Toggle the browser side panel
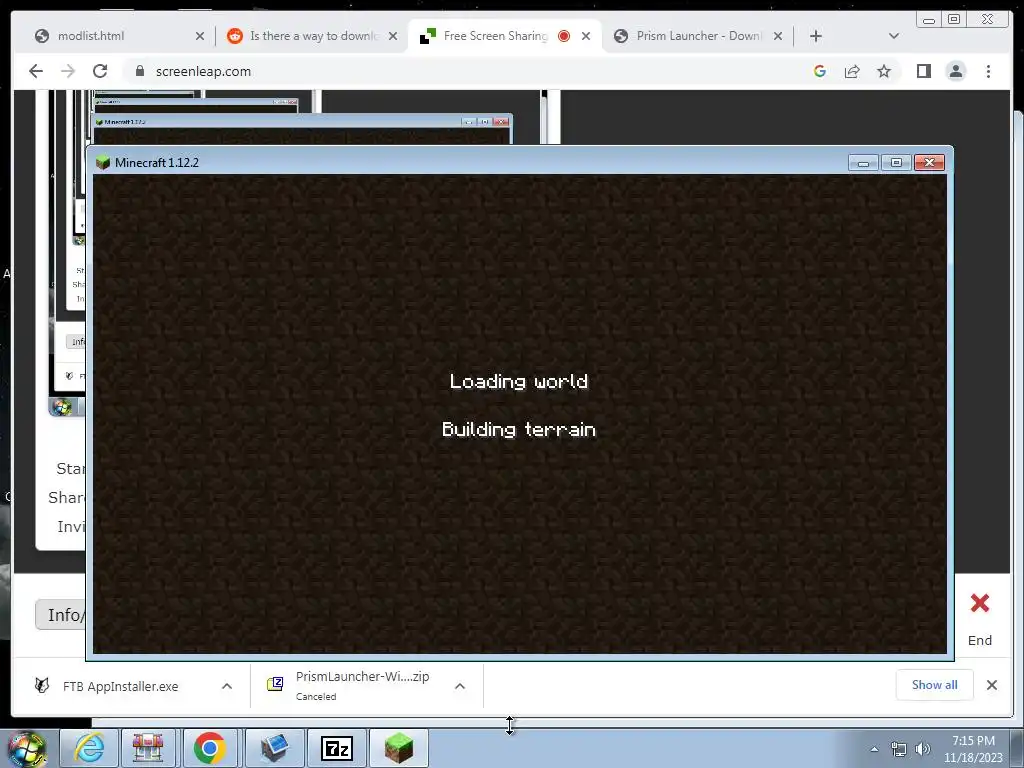The width and height of the screenshot is (1024, 768). [923, 71]
